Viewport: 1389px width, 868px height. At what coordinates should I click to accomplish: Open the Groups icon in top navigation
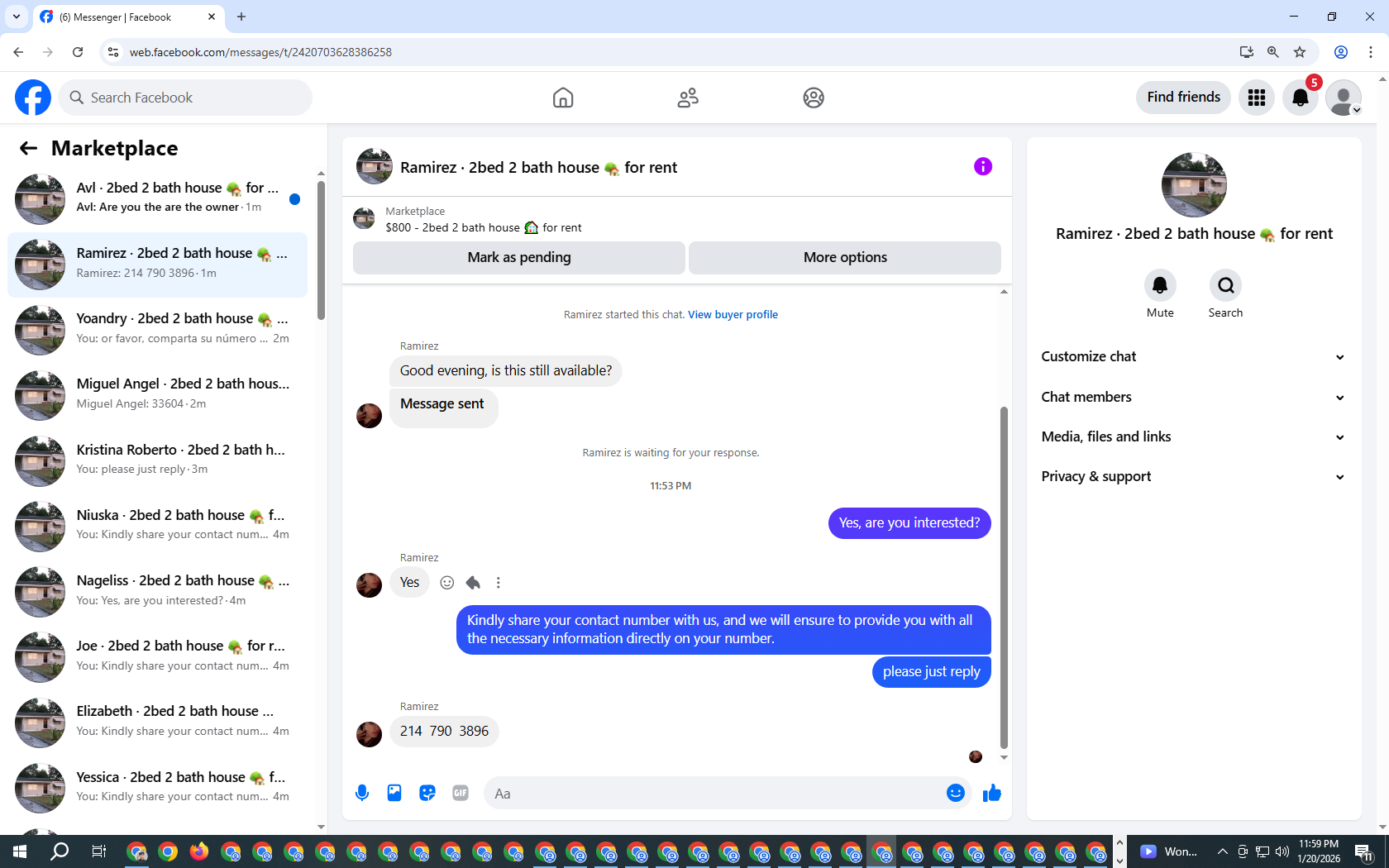click(x=814, y=98)
